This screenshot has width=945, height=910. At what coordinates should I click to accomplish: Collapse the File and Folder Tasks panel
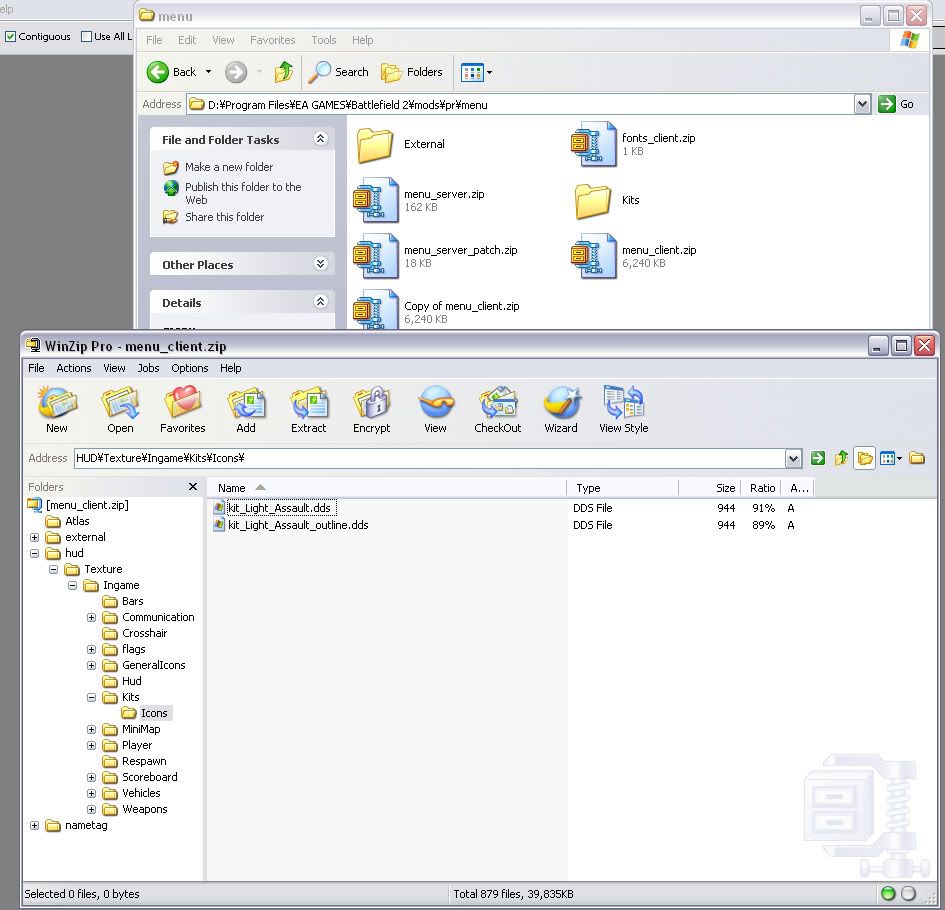click(x=320, y=140)
